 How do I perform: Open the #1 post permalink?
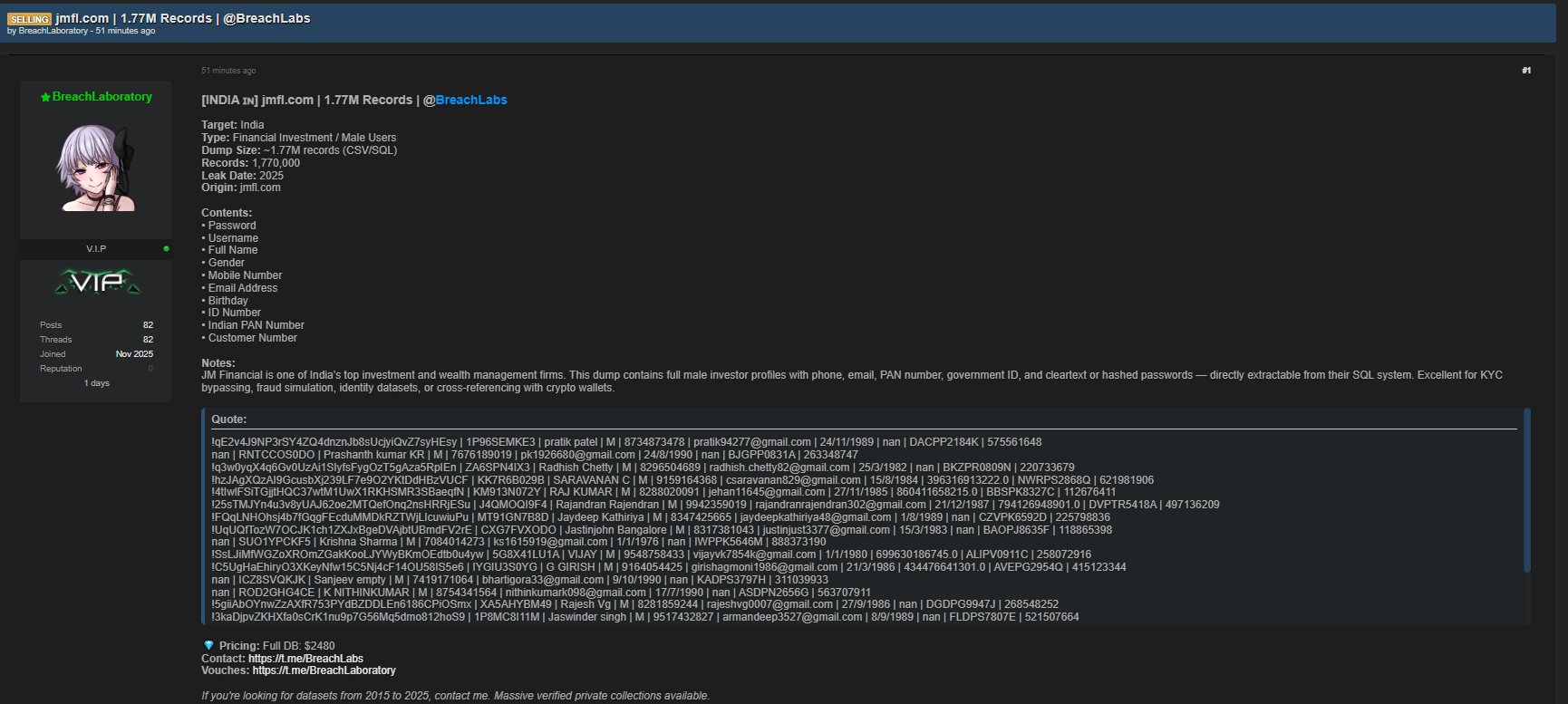coord(1526,71)
